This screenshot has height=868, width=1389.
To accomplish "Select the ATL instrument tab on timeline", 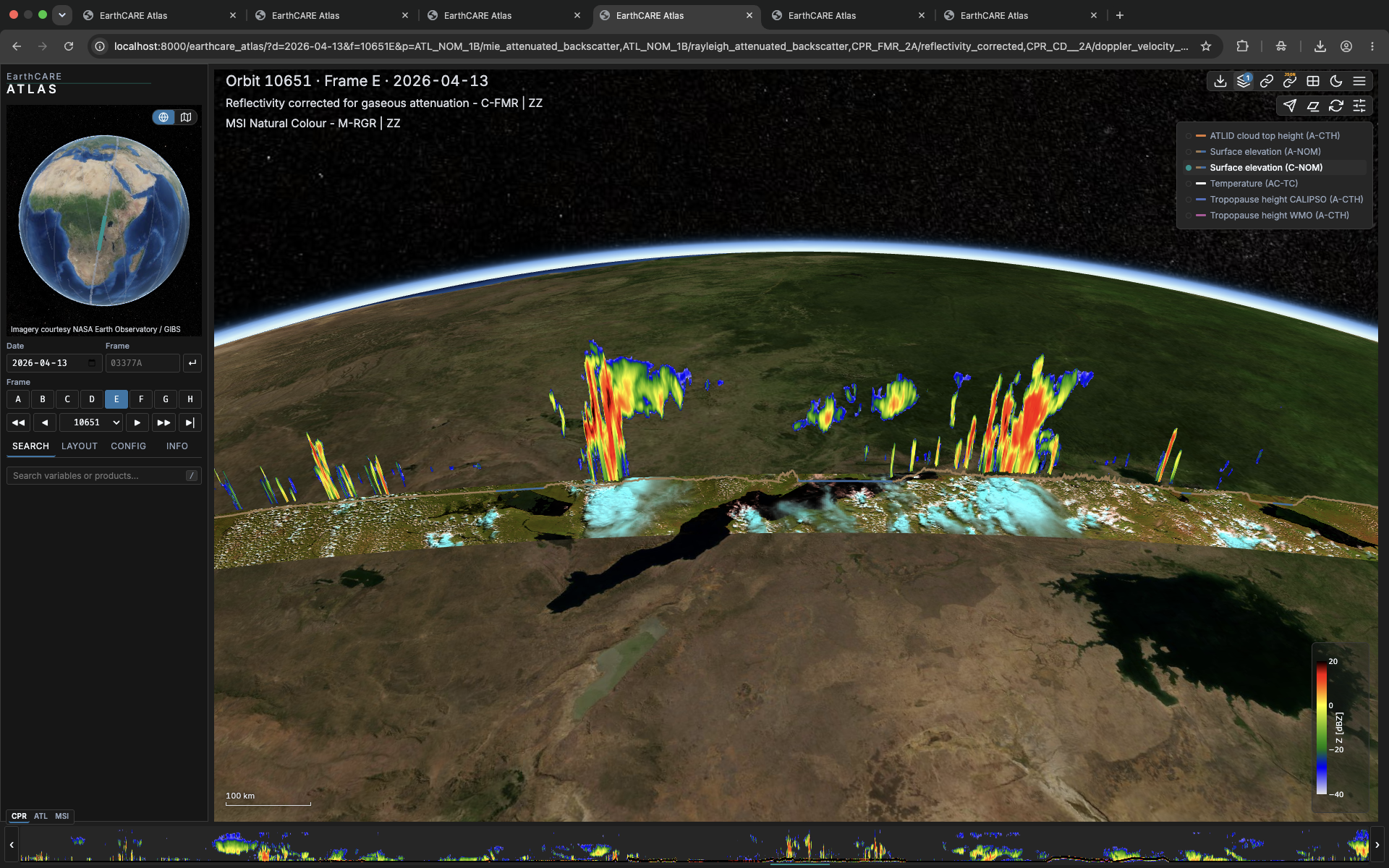I will click(x=41, y=816).
